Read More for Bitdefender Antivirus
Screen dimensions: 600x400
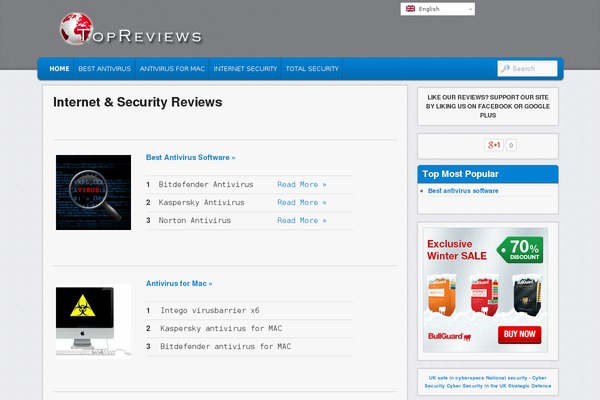pos(302,184)
